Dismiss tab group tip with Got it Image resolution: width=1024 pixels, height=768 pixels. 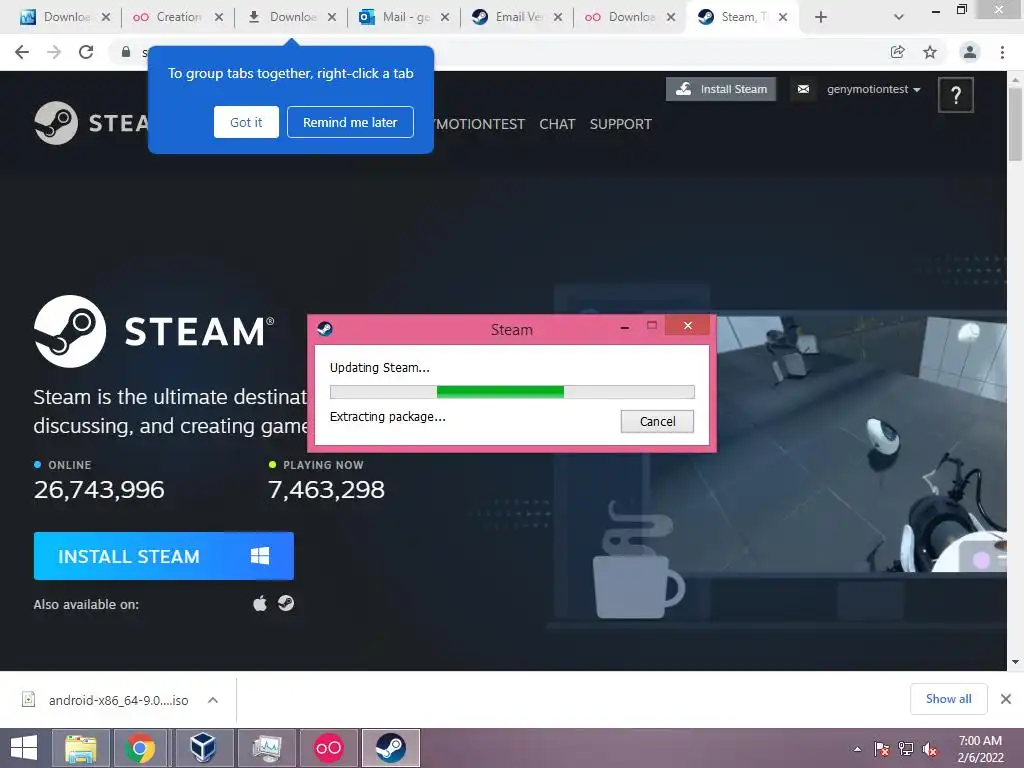(x=246, y=122)
